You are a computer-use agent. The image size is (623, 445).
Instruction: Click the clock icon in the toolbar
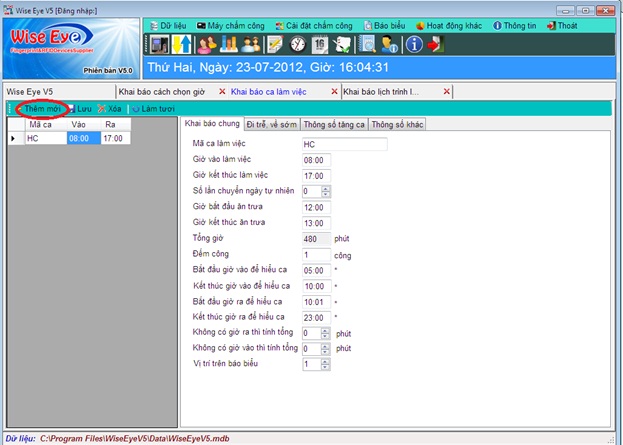click(x=297, y=44)
